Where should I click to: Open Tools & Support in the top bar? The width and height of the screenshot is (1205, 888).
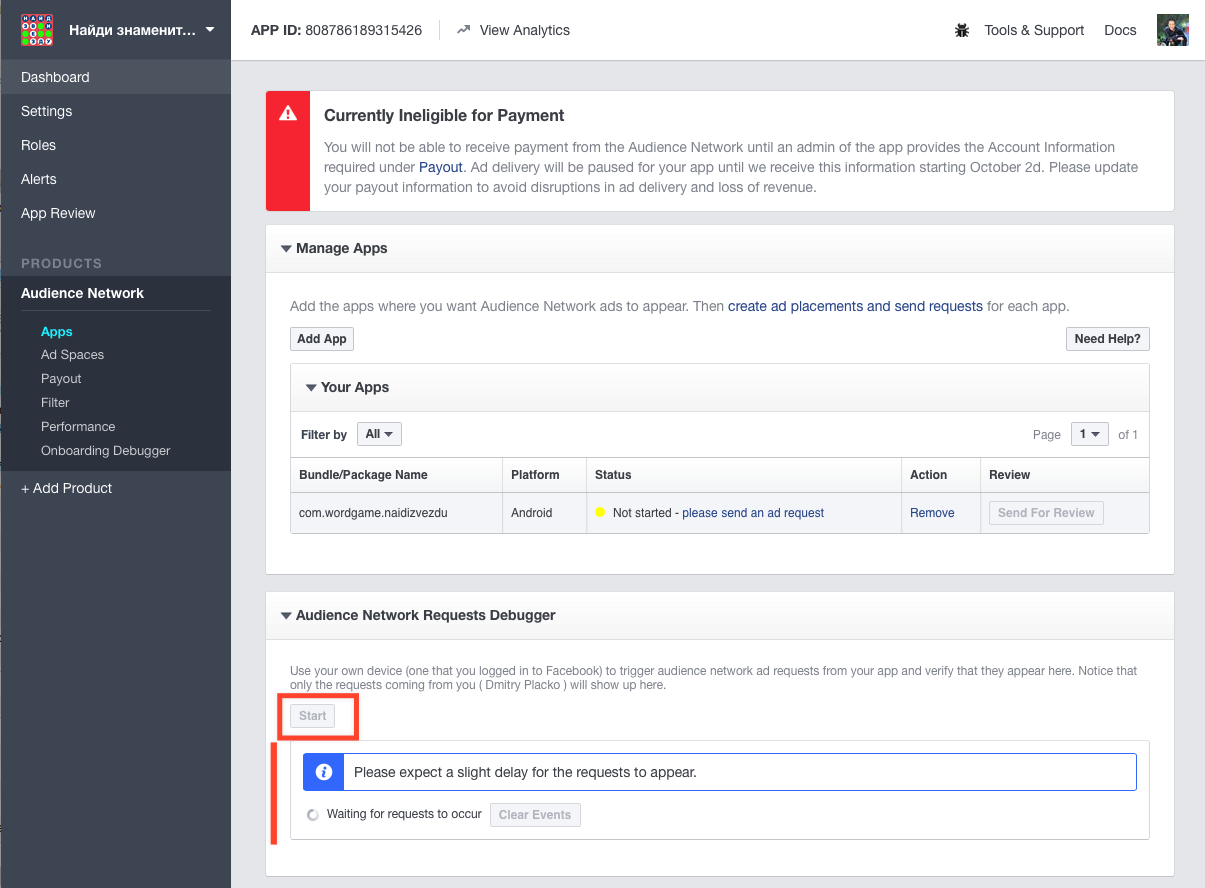[x=1034, y=30]
